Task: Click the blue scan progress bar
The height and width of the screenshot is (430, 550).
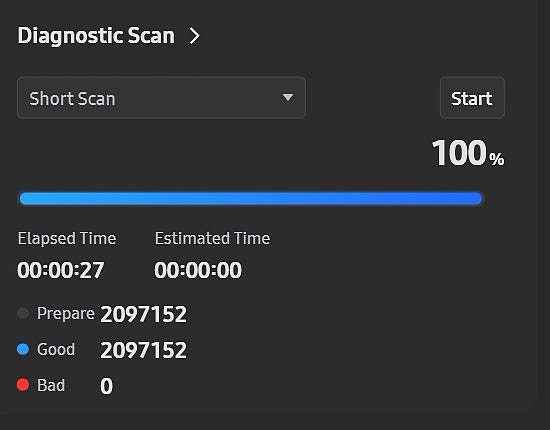Action: [251, 199]
